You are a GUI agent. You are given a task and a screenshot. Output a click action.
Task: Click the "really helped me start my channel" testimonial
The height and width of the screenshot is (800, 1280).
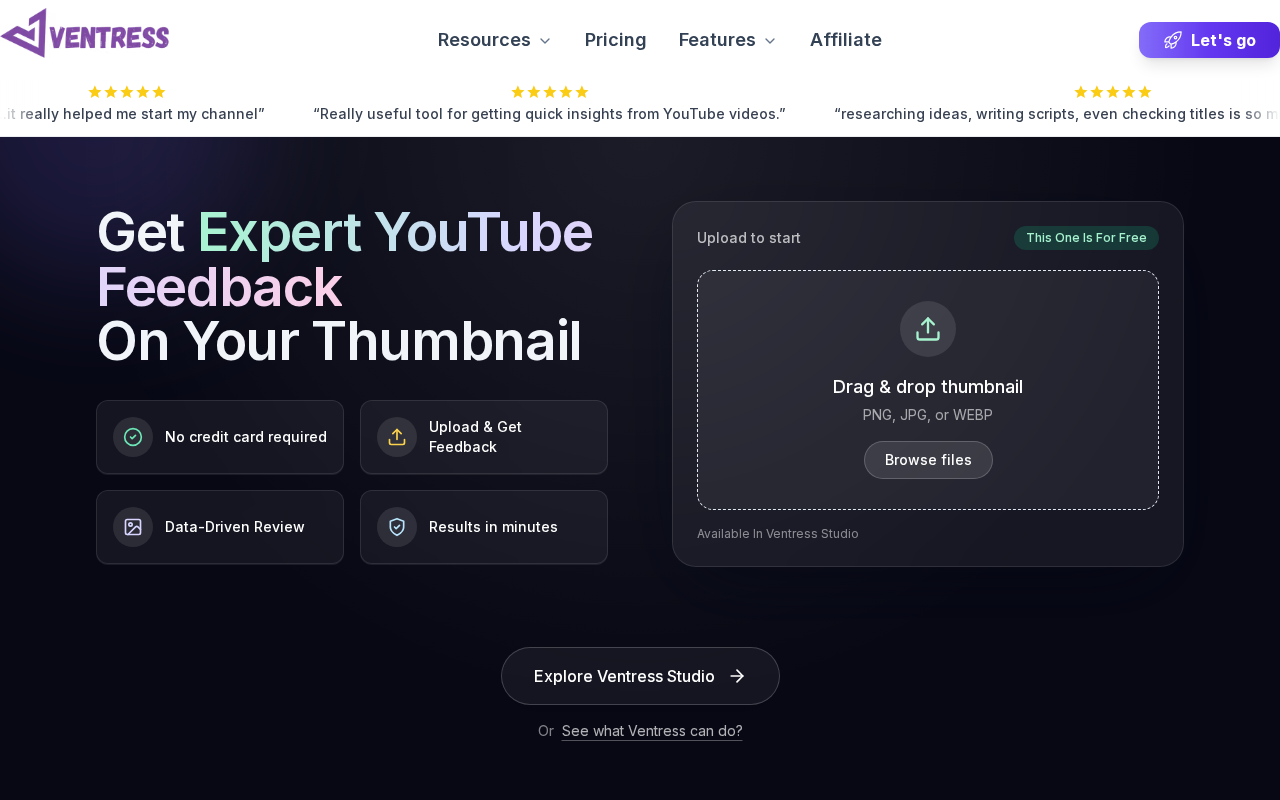(132, 114)
